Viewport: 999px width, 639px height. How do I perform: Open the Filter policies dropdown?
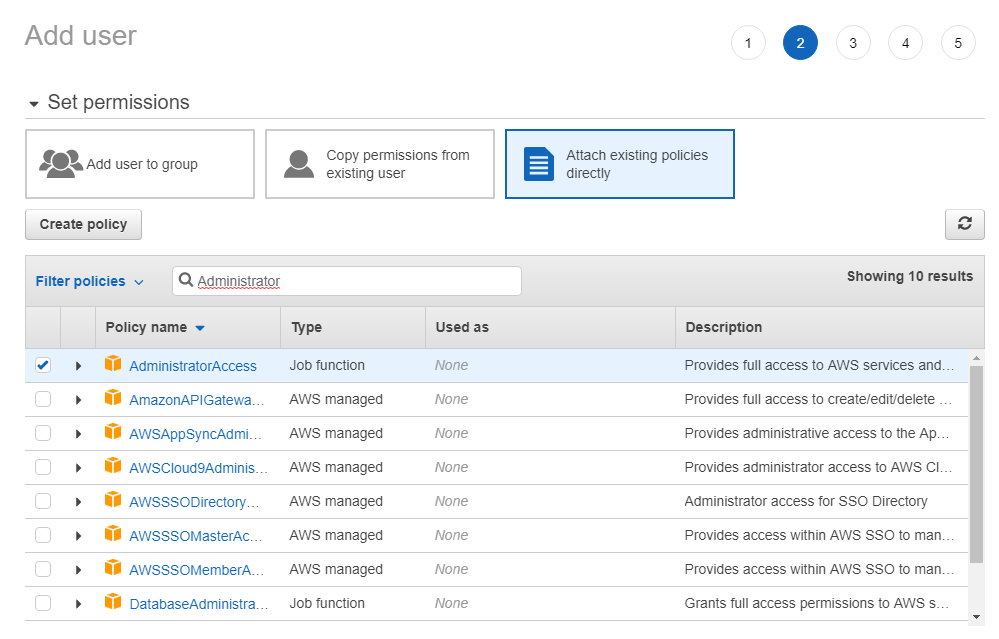(90, 282)
